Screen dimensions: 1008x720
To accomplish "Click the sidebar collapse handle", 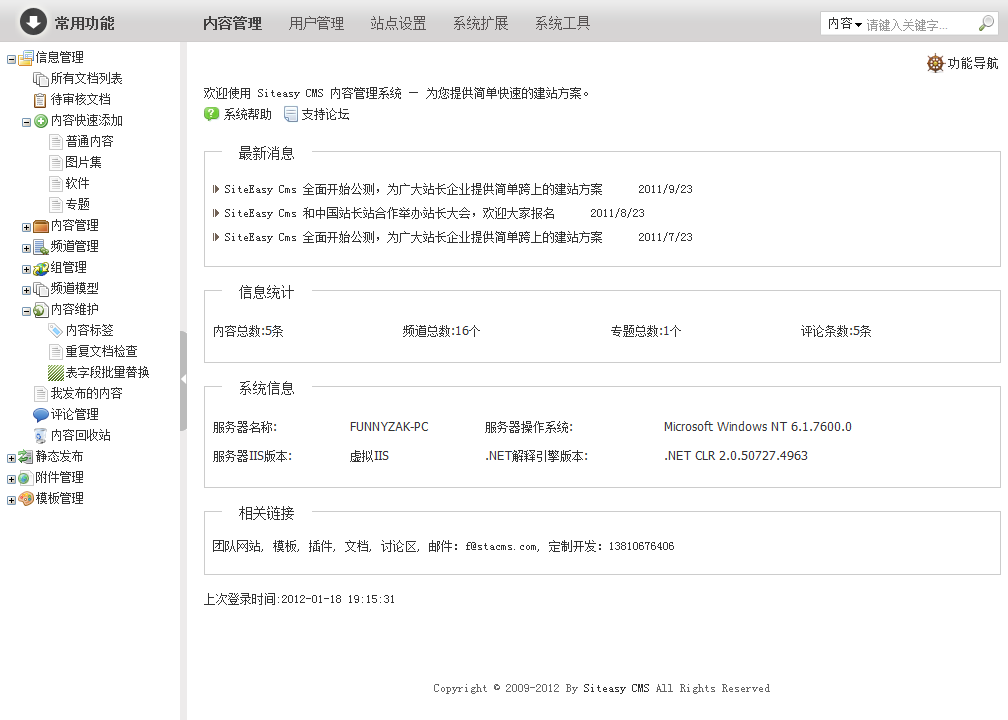I will click(183, 381).
